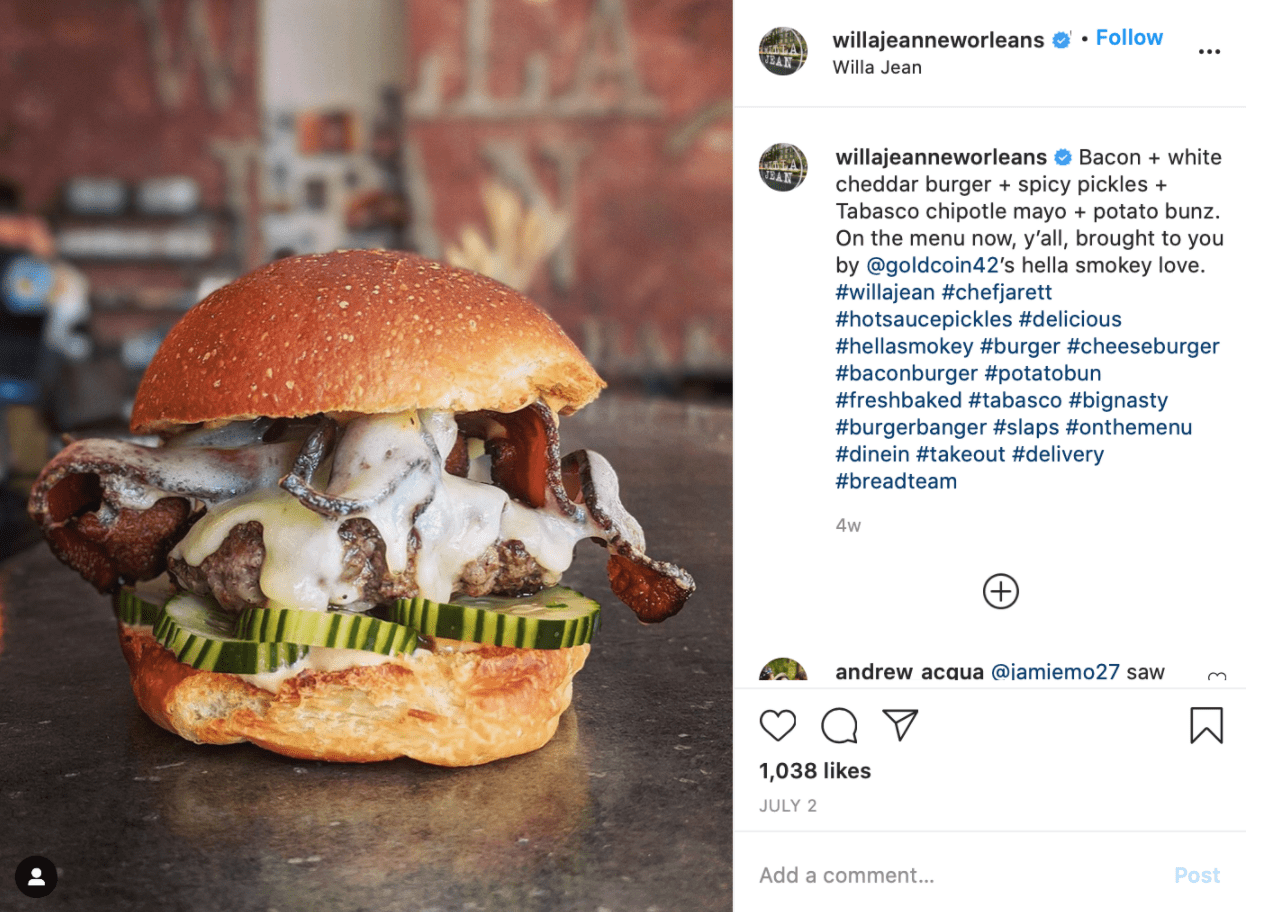Image resolution: width=1264 pixels, height=912 pixels.
Task: Open the Willa Jean location link
Action: 877,68
